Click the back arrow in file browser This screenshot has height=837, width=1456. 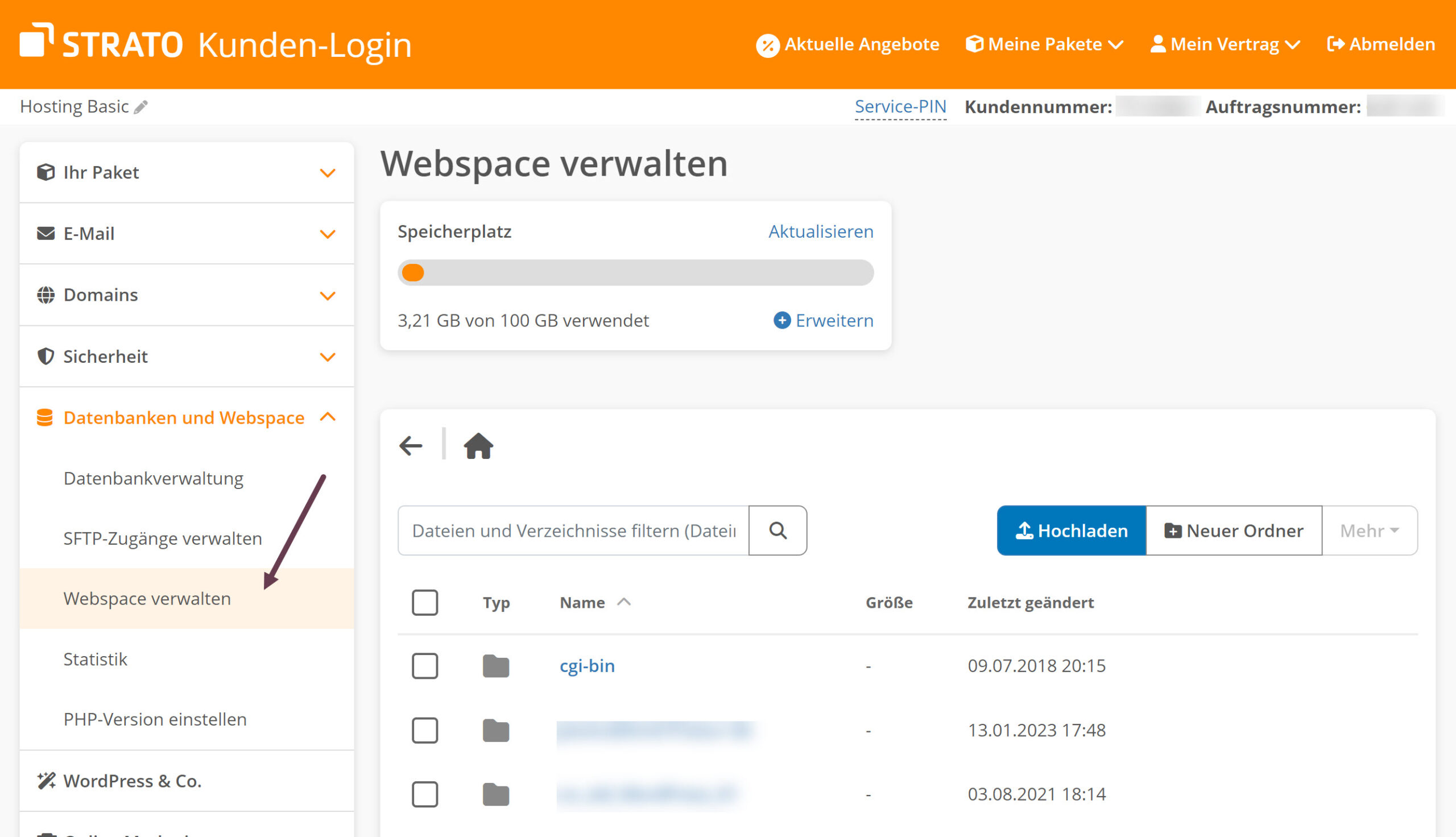tap(411, 446)
